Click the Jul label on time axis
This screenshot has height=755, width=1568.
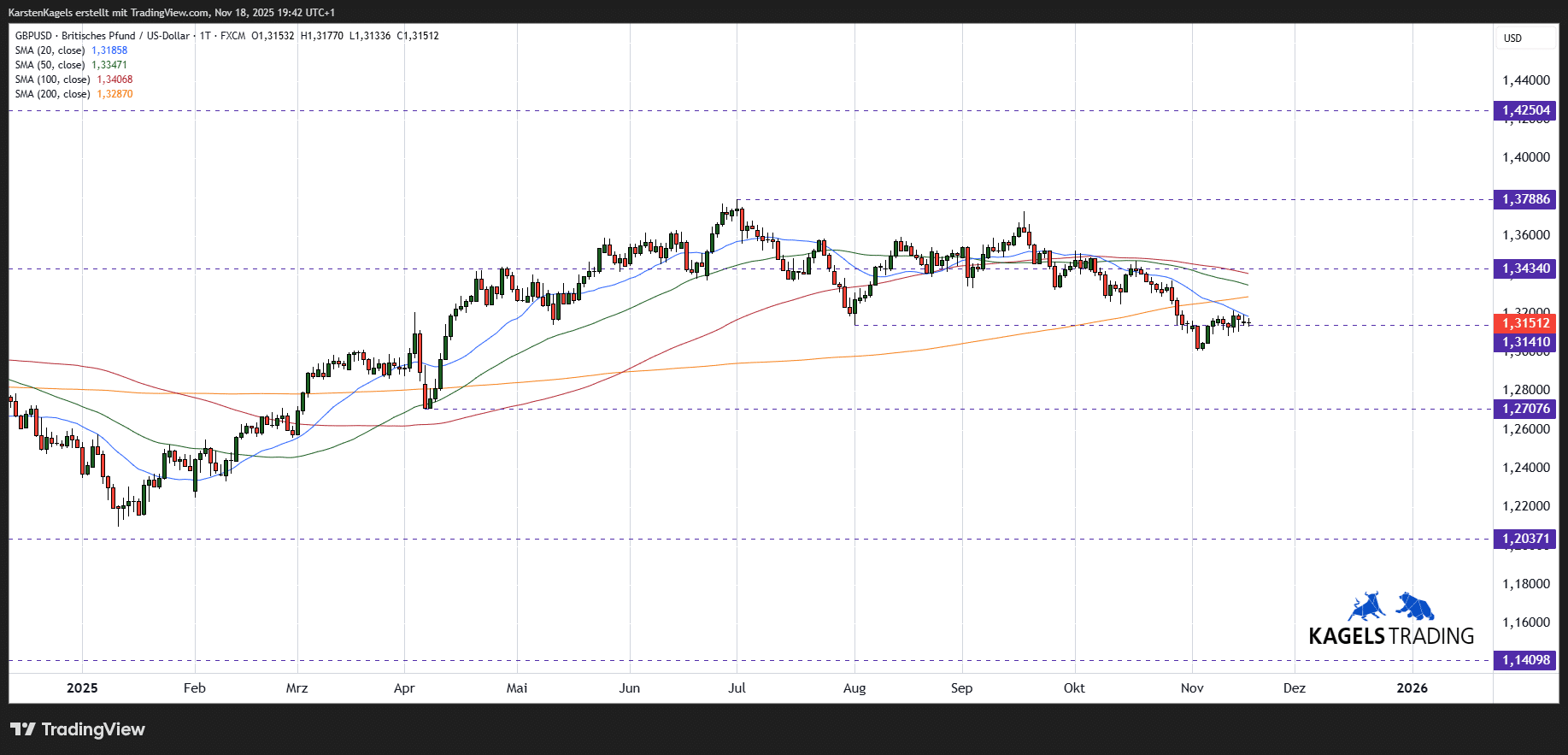(x=737, y=688)
